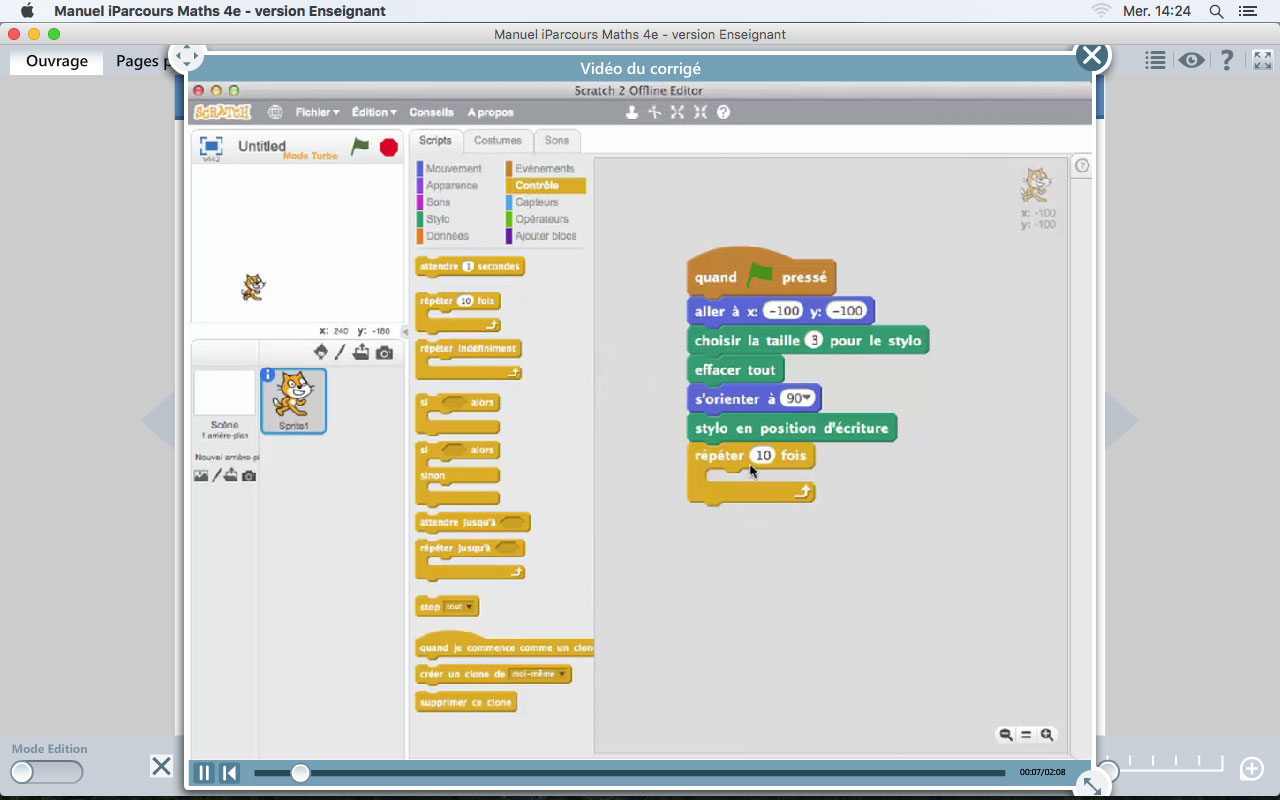Click the video progress slider handle
This screenshot has height=800, width=1280.
pos(300,772)
